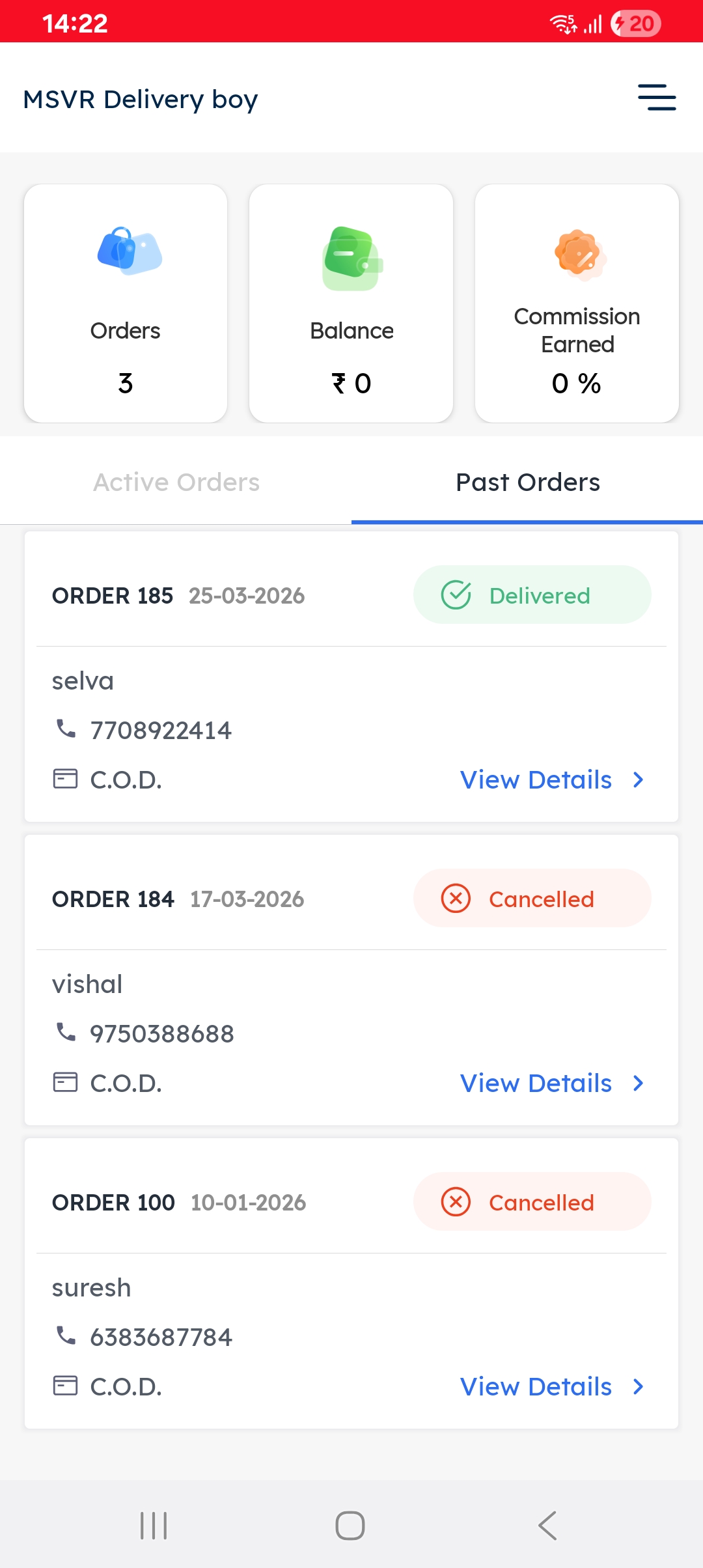Screen dimensions: 703x1568
Task: Switch to the Active Orders tab
Action: [176, 482]
